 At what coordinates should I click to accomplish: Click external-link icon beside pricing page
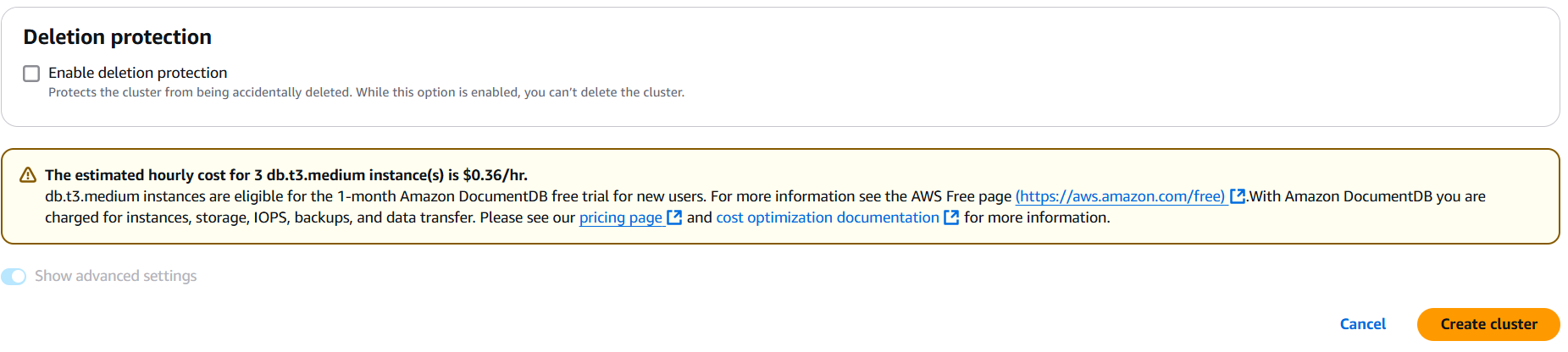[x=674, y=217]
